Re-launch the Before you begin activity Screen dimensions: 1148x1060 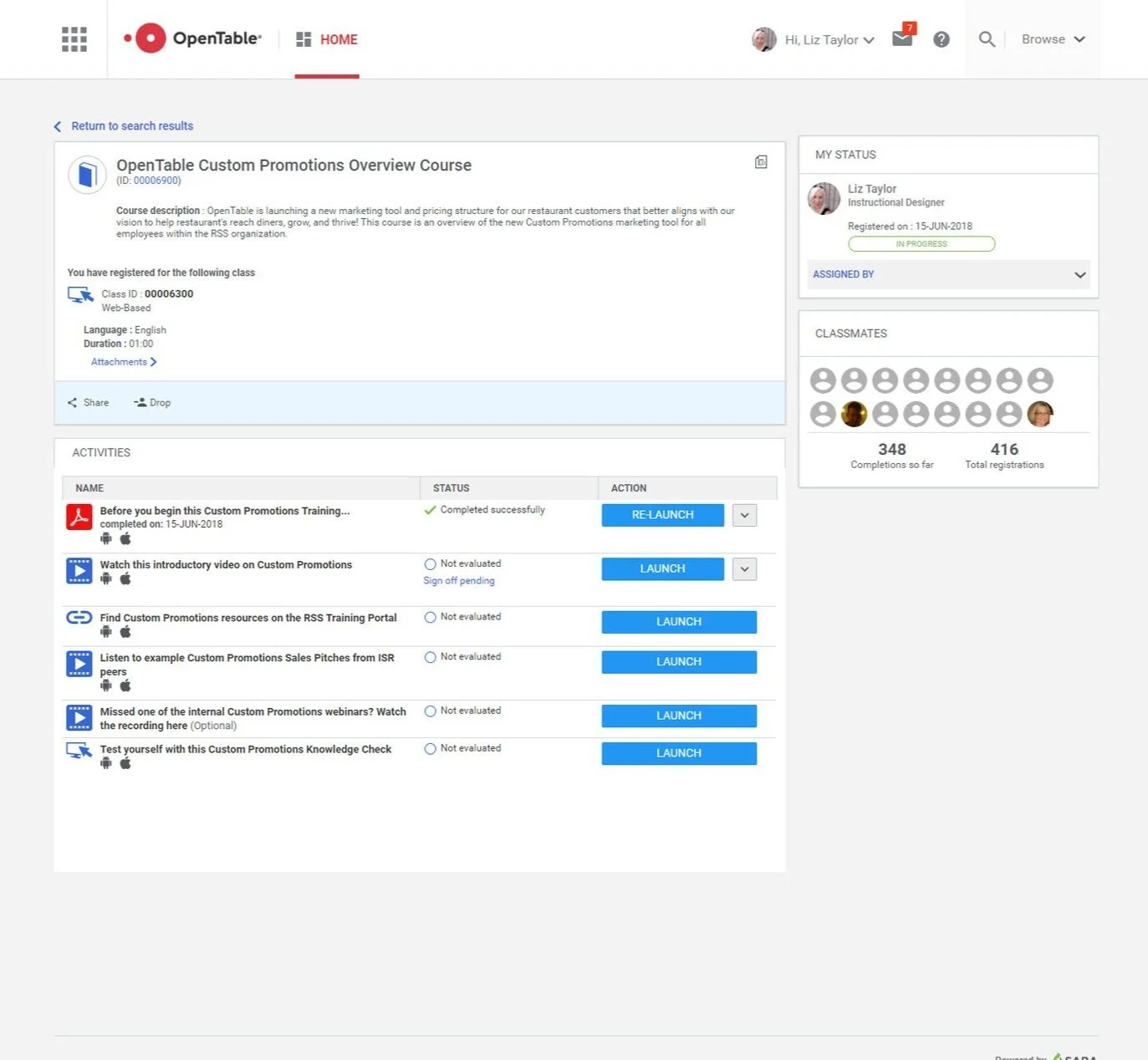663,515
